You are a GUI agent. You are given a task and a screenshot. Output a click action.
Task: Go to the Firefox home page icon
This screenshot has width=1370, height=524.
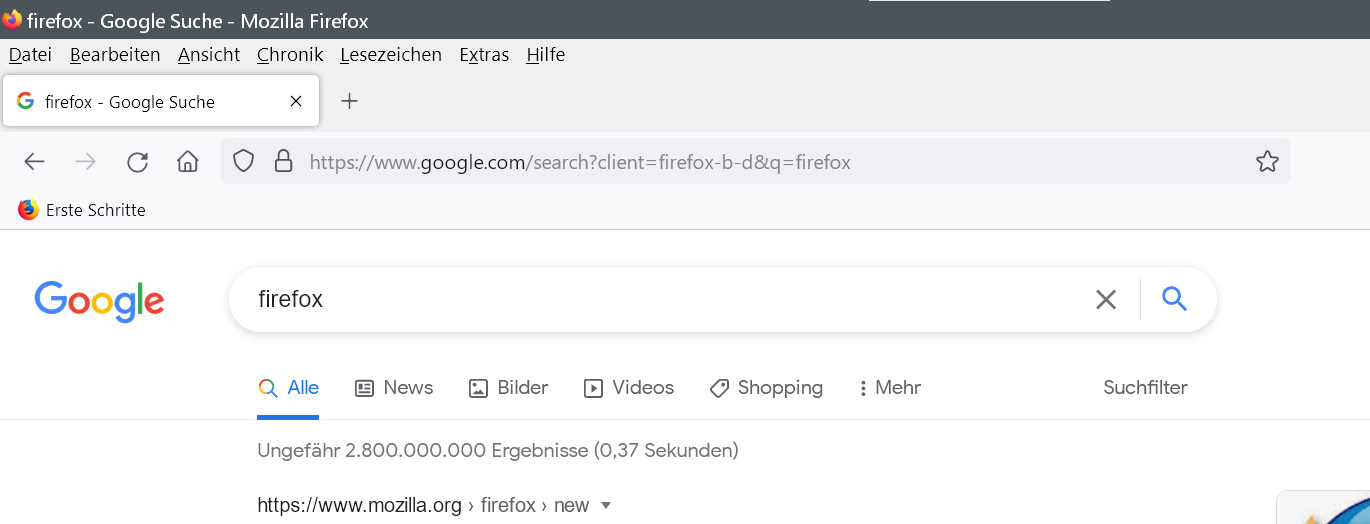(187, 162)
